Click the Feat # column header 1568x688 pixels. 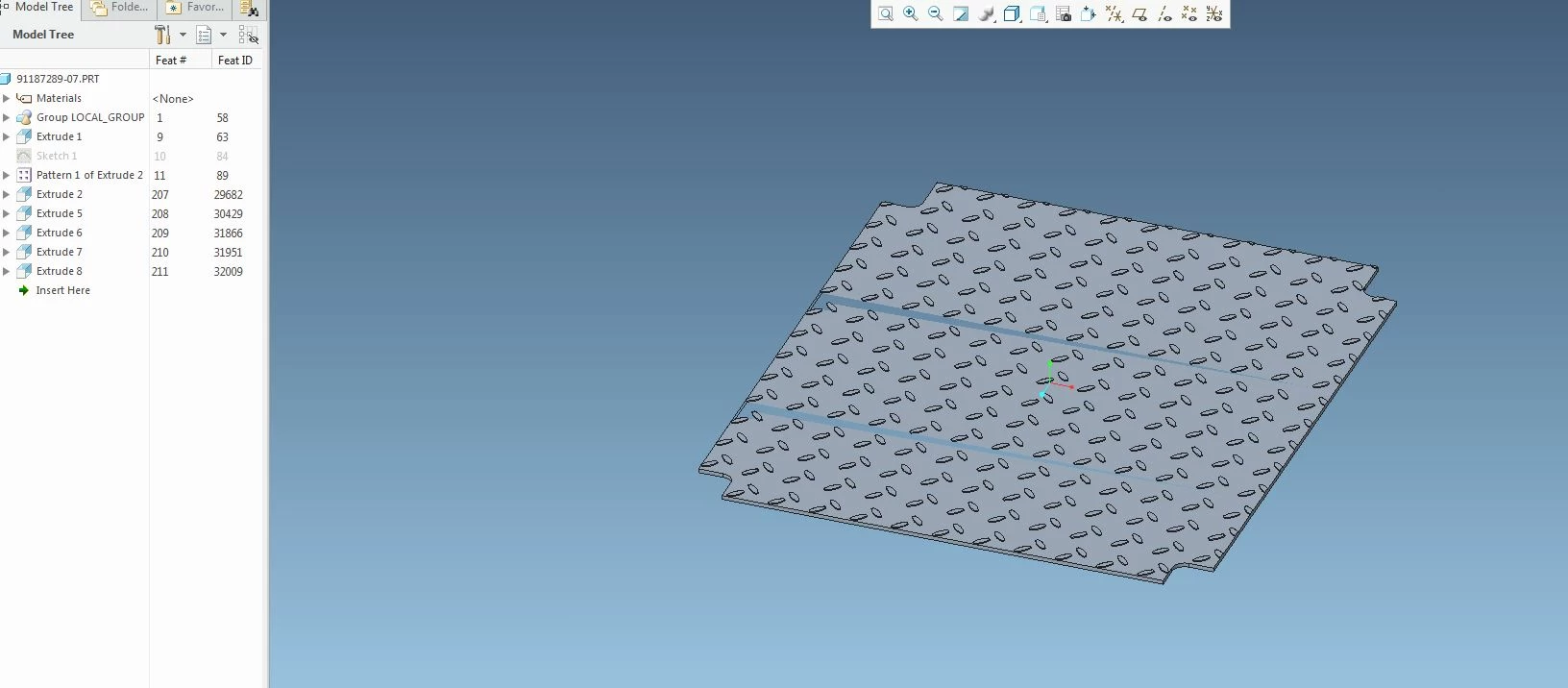click(181, 60)
